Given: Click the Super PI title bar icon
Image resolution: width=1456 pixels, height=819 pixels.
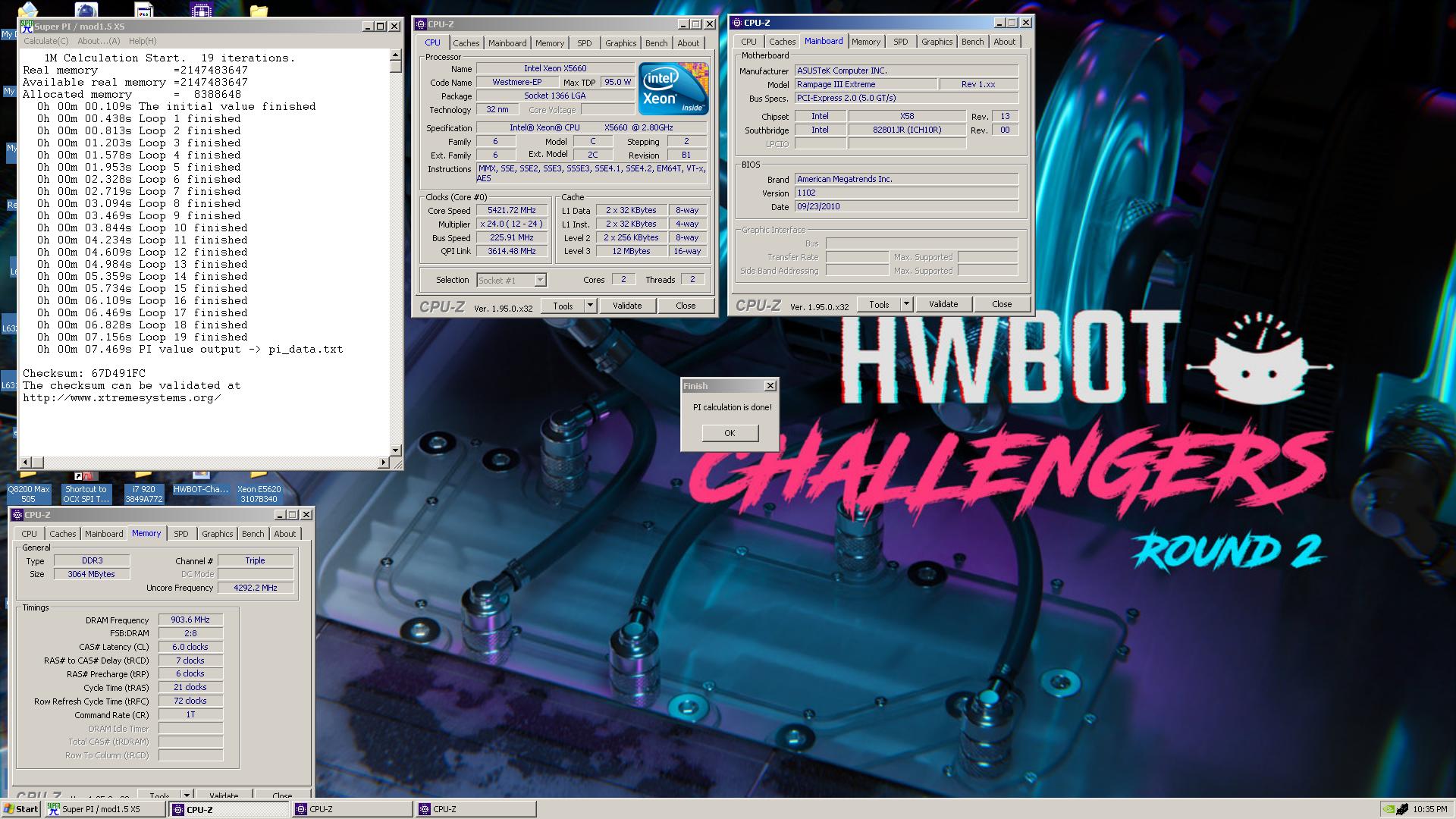Looking at the screenshot, I should (x=27, y=26).
